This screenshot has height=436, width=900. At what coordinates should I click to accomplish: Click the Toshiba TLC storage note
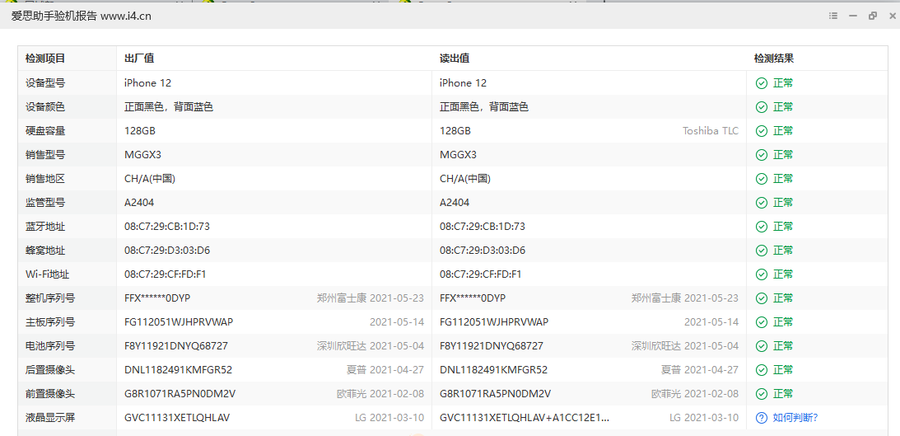coord(710,131)
